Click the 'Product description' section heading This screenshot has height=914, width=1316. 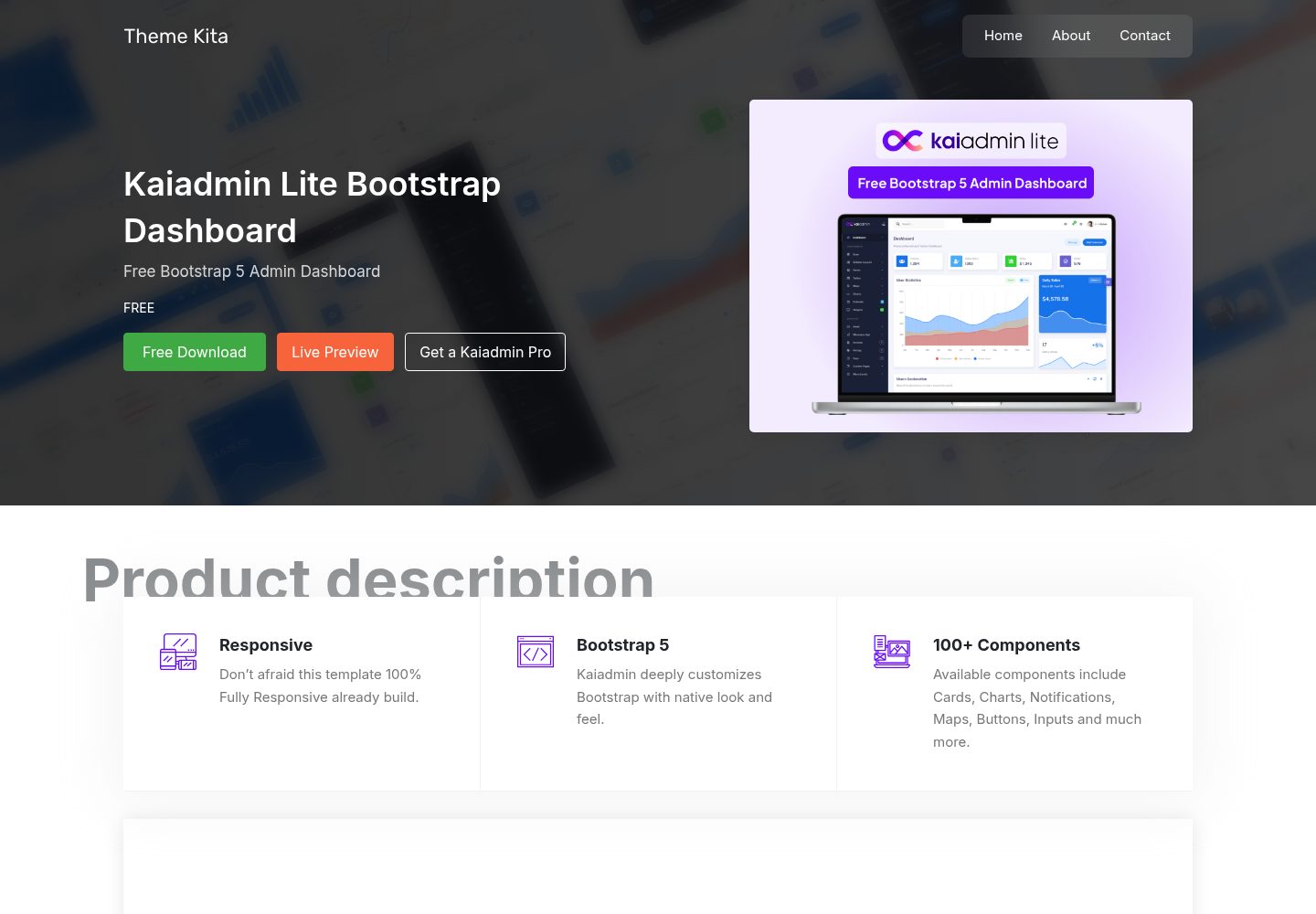pyautogui.click(x=368, y=578)
